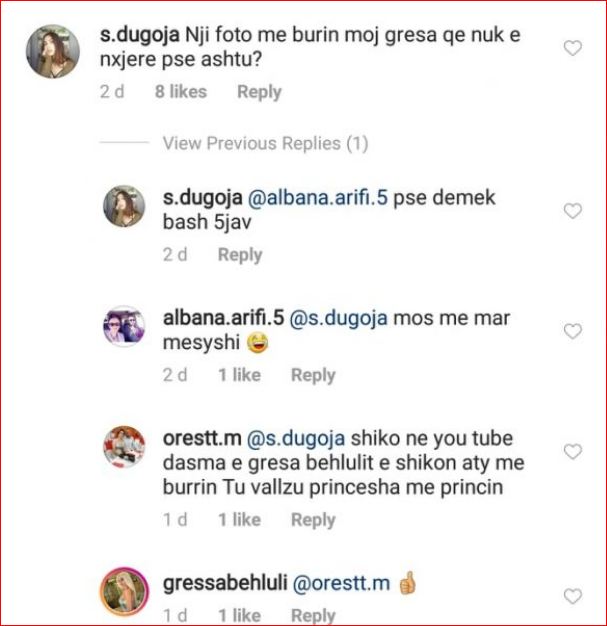Like orestt.m's comment with the heart icon
The height and width of the screenshot is (626, 607).
(573, 452)
